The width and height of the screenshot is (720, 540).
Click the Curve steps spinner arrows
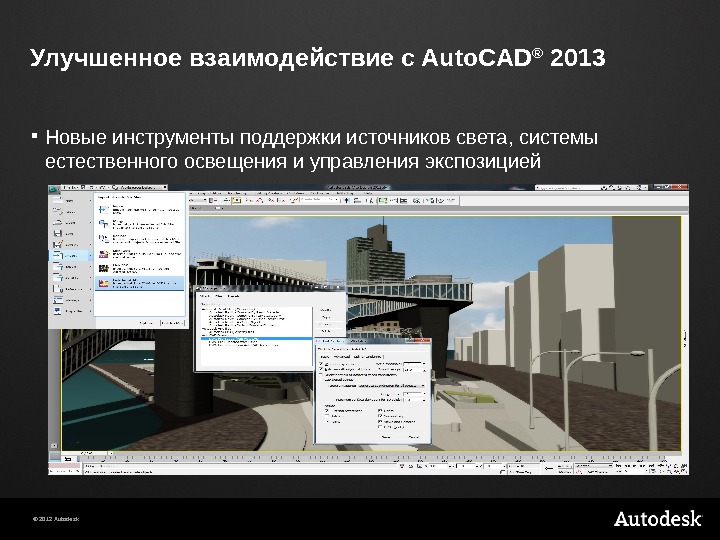coord(424,394)
